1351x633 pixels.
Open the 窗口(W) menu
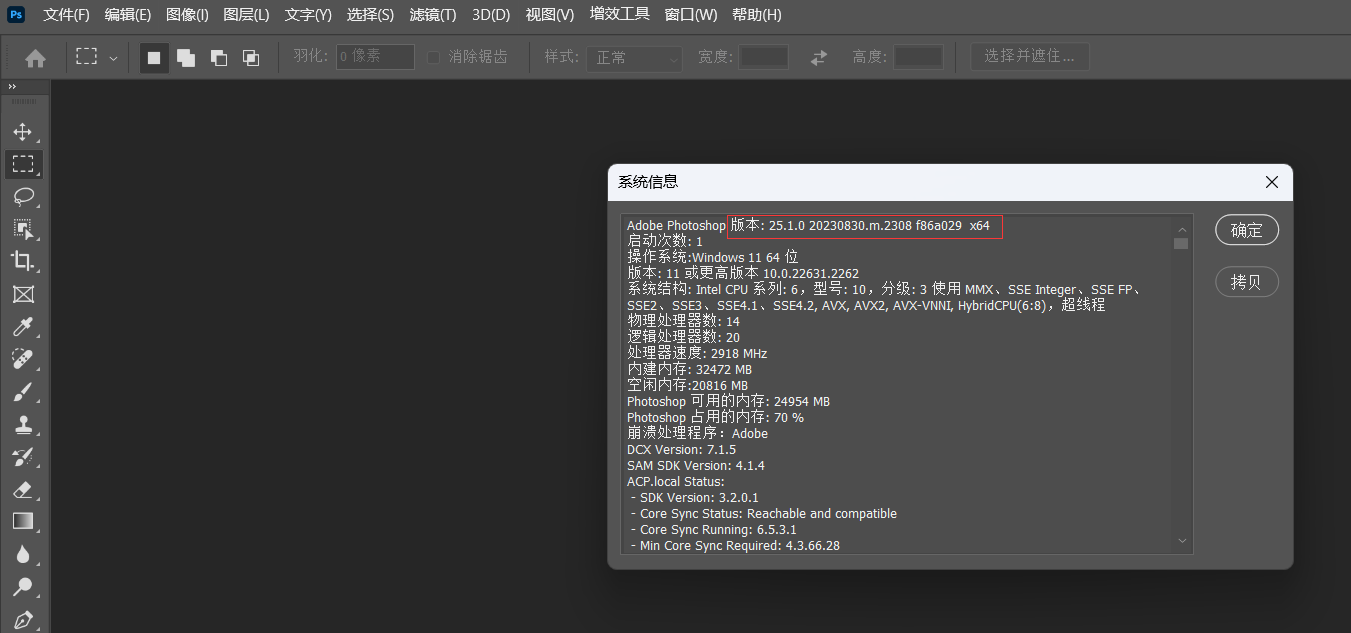coord(691,15)
